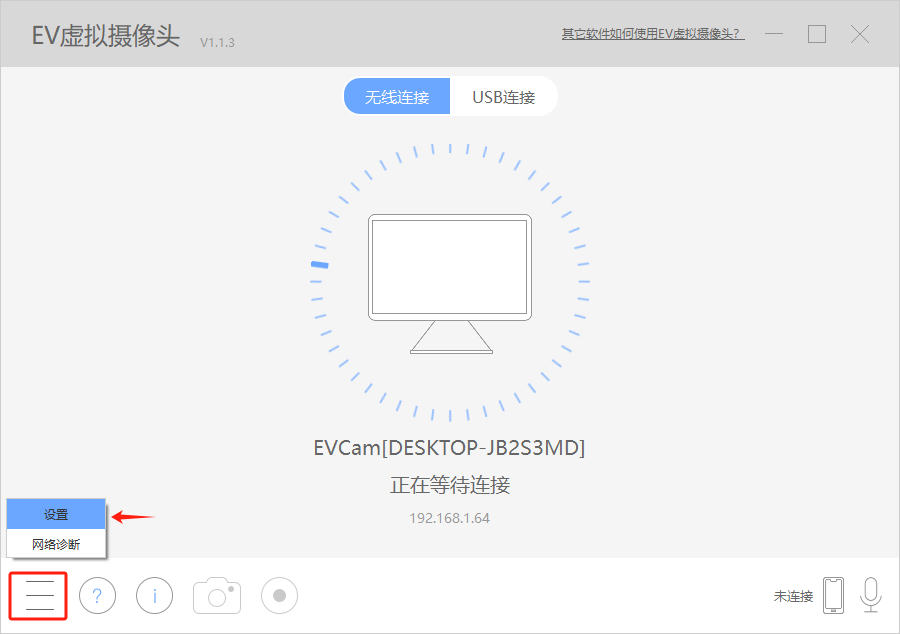Click the phone connection status icon
Screen dimensions: 900x634
(833, 596)
